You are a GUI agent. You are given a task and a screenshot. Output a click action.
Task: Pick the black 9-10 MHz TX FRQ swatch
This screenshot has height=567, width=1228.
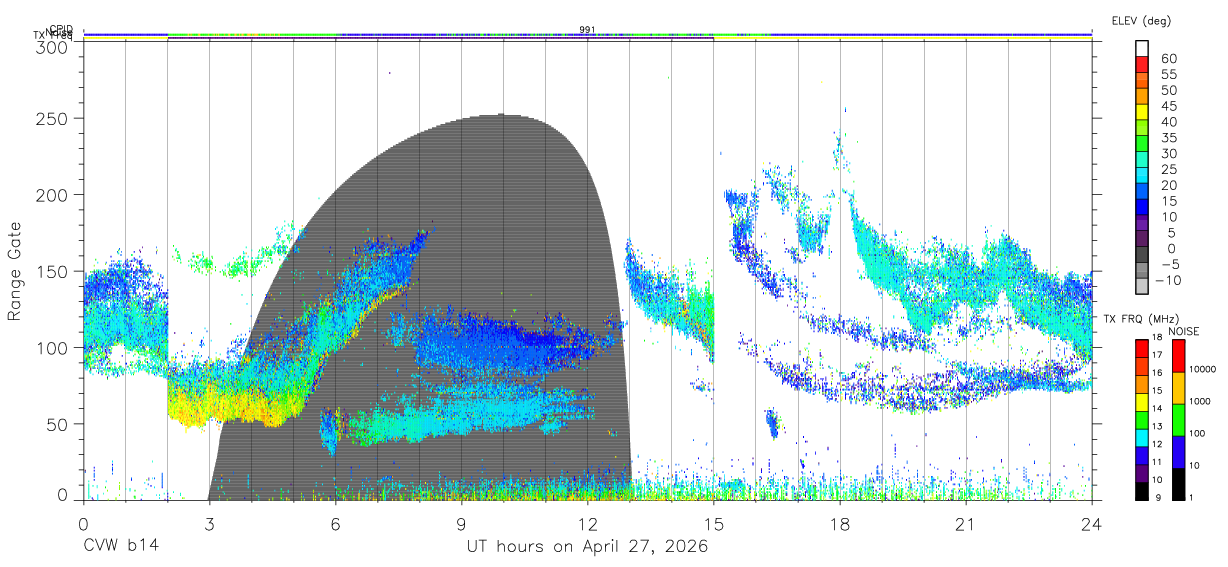click(1143, 490)
